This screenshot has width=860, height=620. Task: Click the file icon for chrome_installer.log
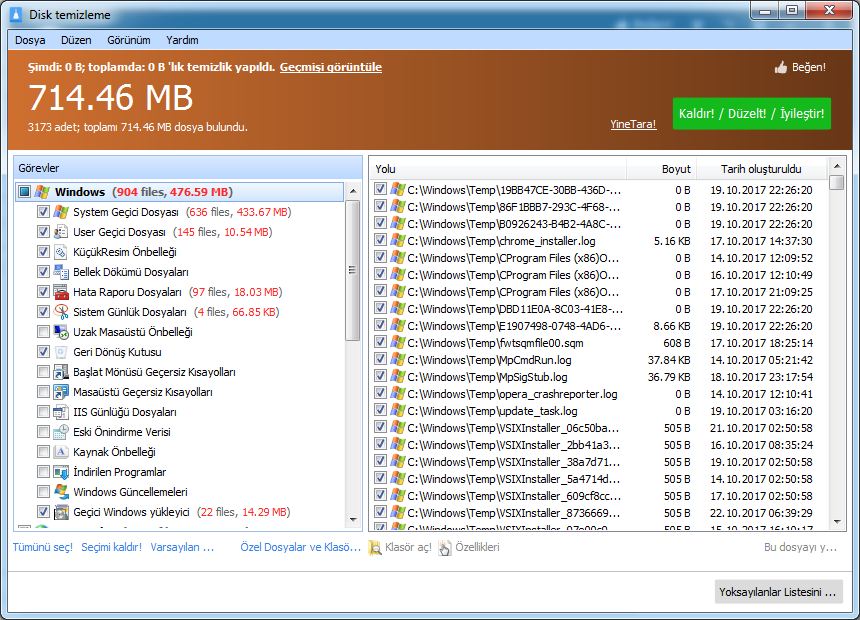(x=398, y=240)
